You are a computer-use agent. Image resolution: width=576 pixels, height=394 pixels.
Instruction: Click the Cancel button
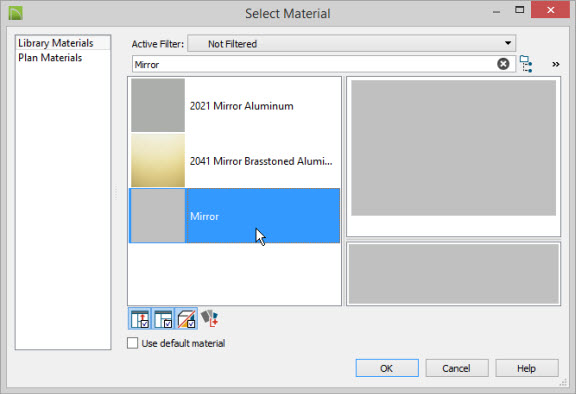pyautogui.click(x=457, y=368)
